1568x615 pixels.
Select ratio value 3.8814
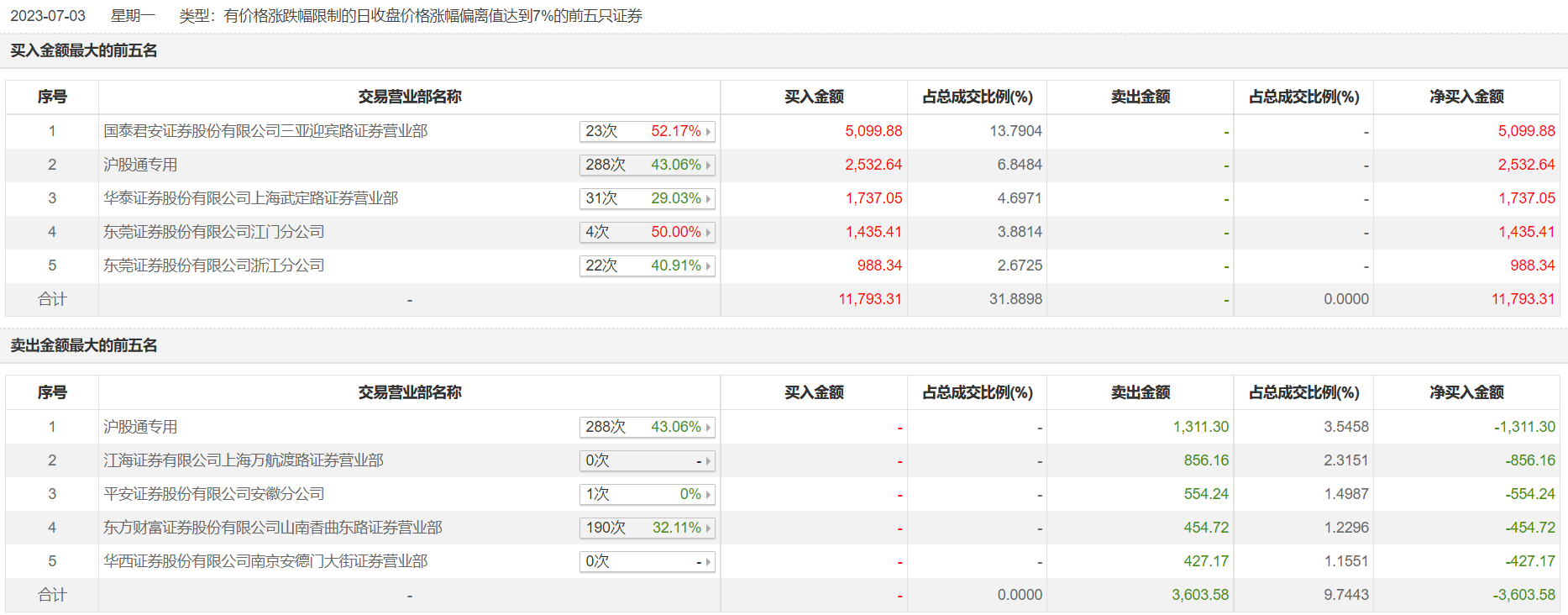(1020, 232)
